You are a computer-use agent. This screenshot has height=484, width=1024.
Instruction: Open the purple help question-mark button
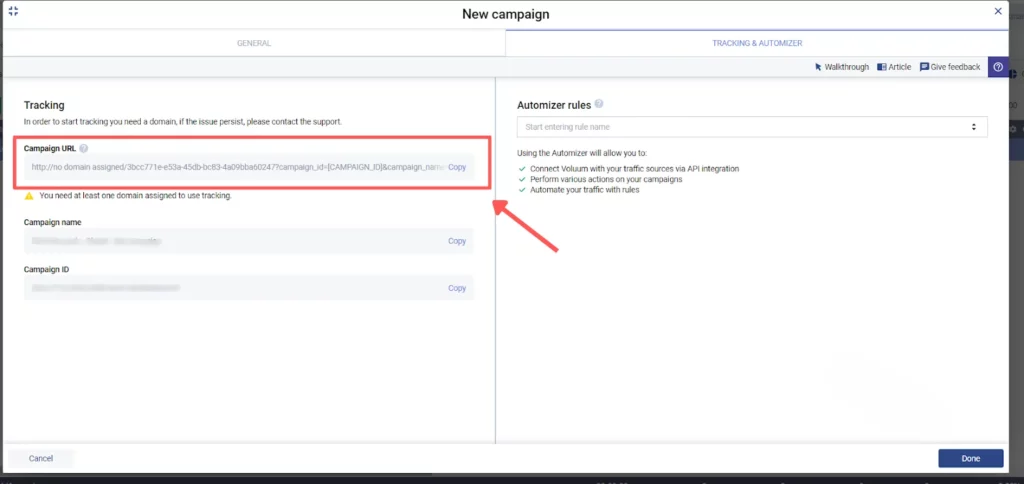tap(998, 67)
